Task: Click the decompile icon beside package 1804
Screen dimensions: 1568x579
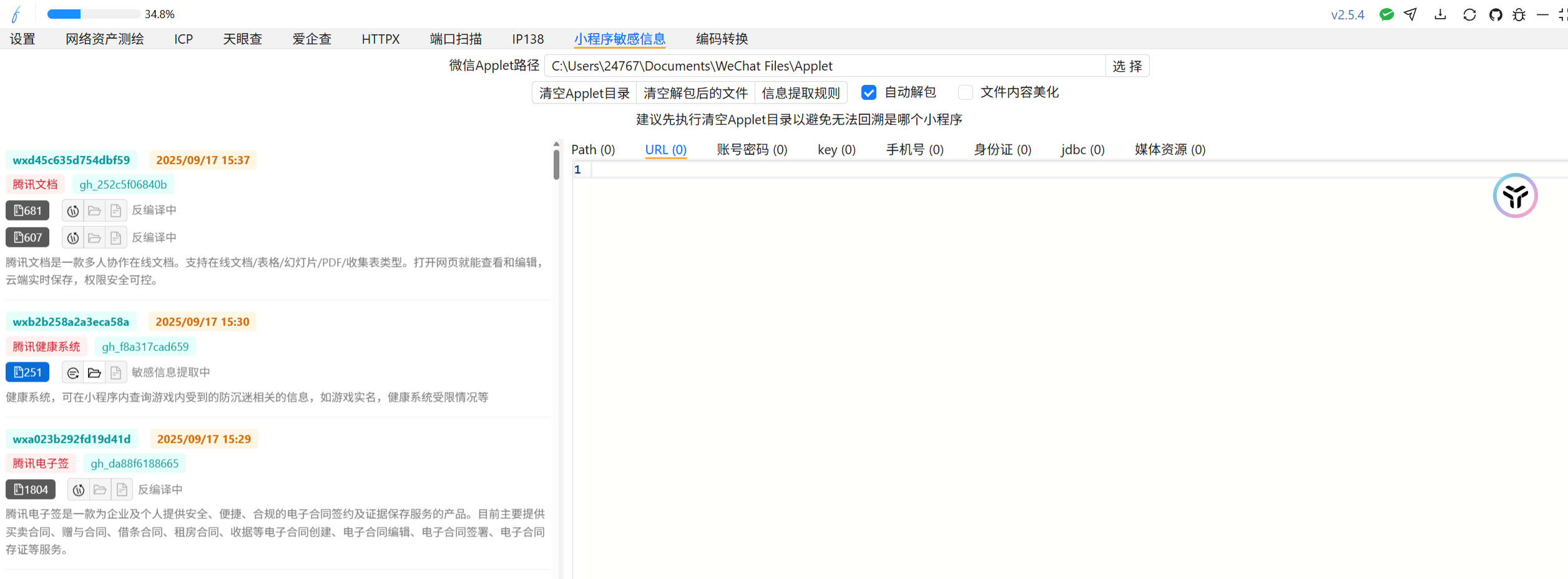Action: click(79, 490)
